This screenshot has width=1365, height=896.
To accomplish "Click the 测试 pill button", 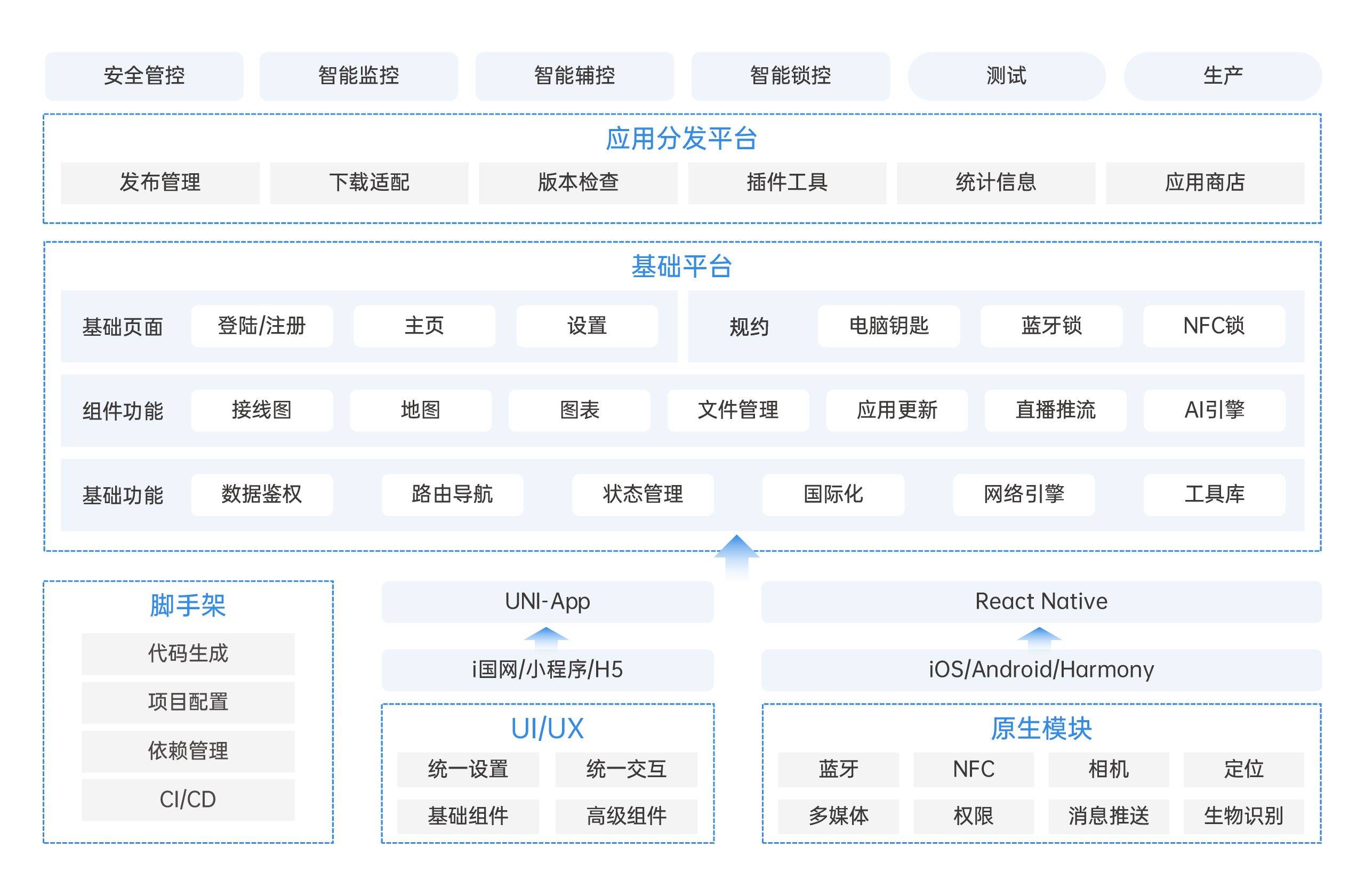I will click(1006, 76).
